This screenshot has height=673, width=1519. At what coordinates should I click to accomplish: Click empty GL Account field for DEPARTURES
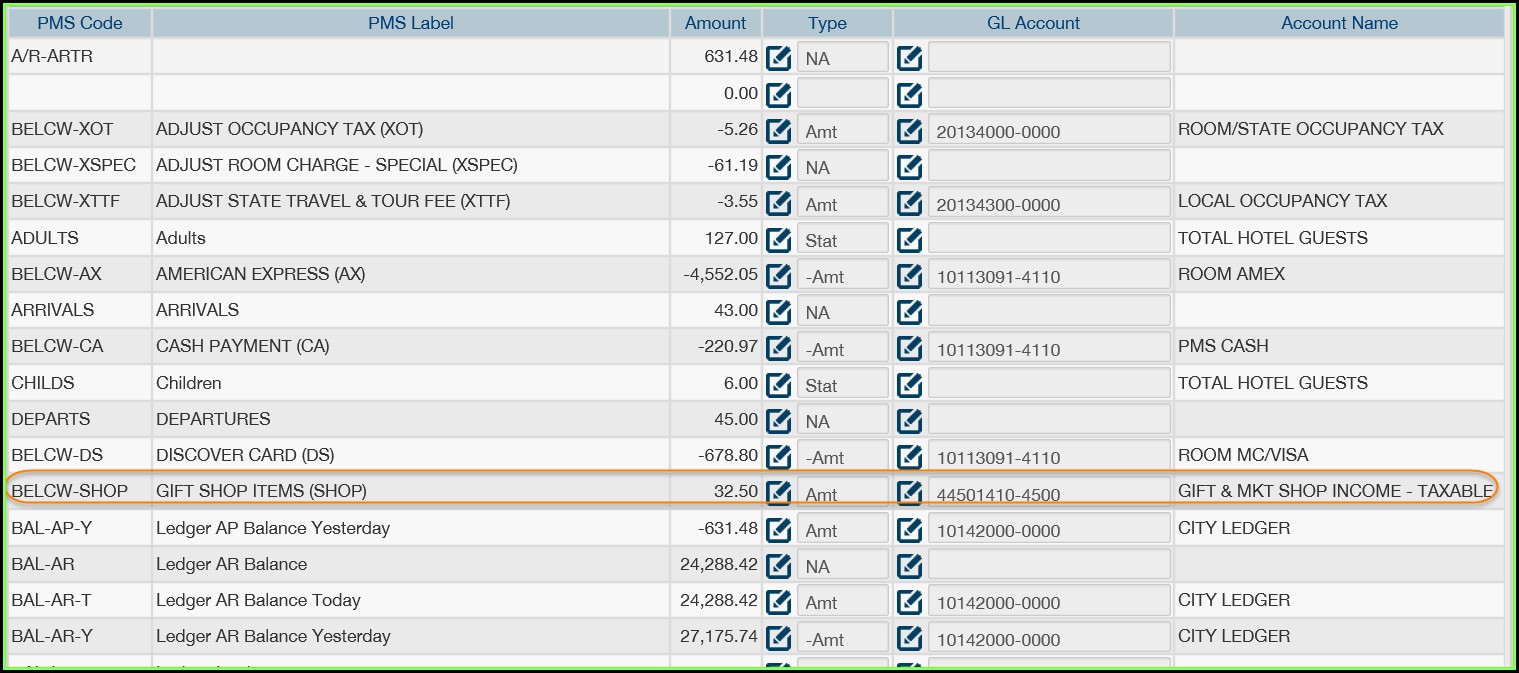[1048, 420]
